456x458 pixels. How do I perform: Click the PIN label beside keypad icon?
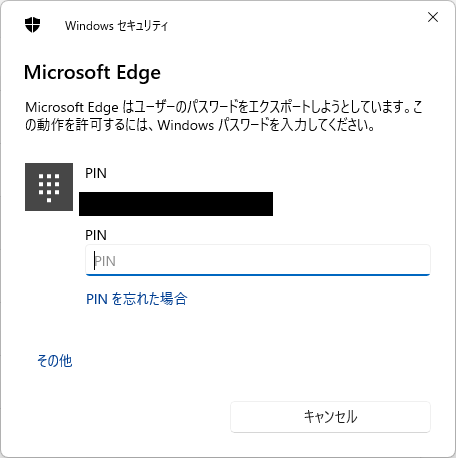pyautogui.click(x=96, y=173)
